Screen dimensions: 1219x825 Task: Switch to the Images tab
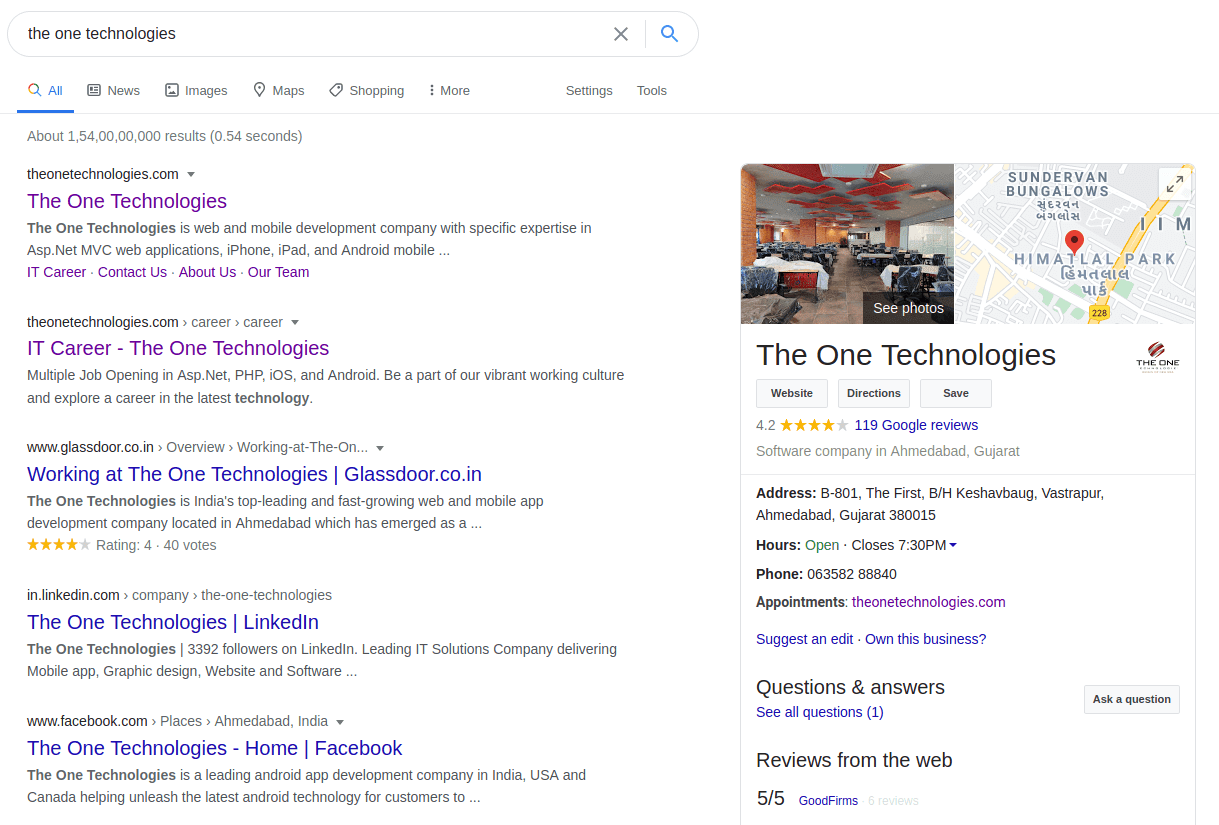(x=196, y=90)
